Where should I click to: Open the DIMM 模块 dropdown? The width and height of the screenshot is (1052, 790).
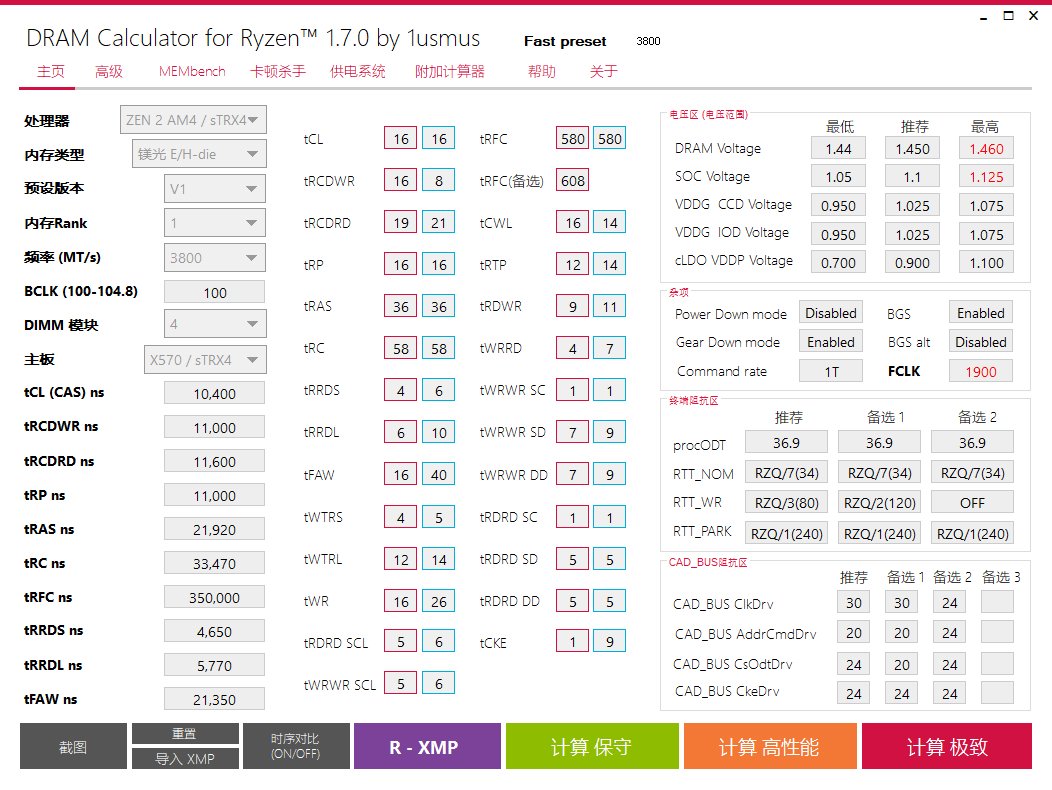(x=215, y=324)
